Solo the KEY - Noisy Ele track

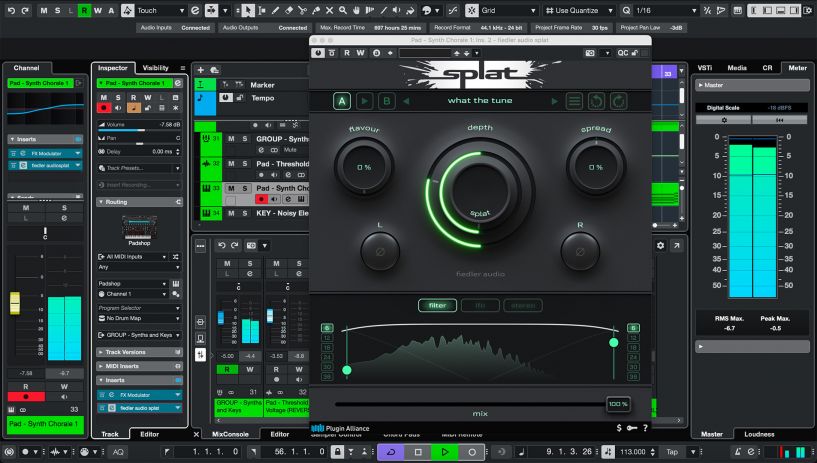[244, 213]
